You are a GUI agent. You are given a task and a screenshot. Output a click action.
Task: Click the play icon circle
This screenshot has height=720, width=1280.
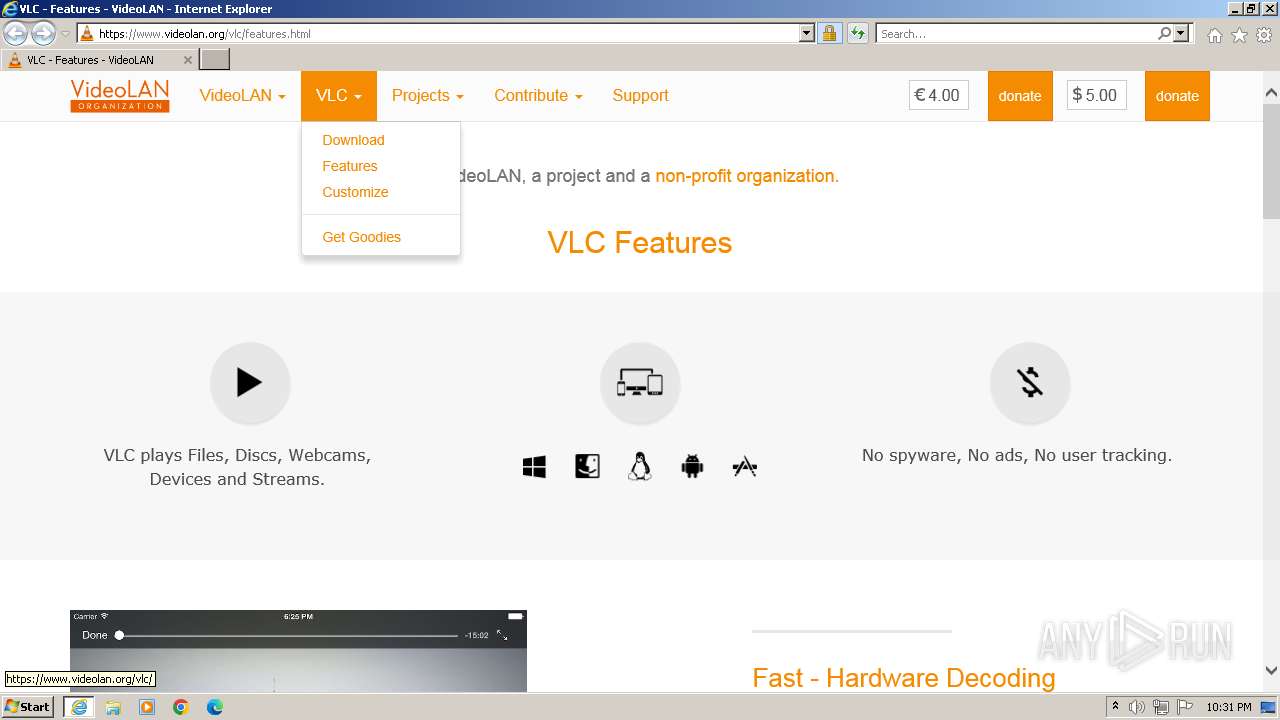pos(250,383)
